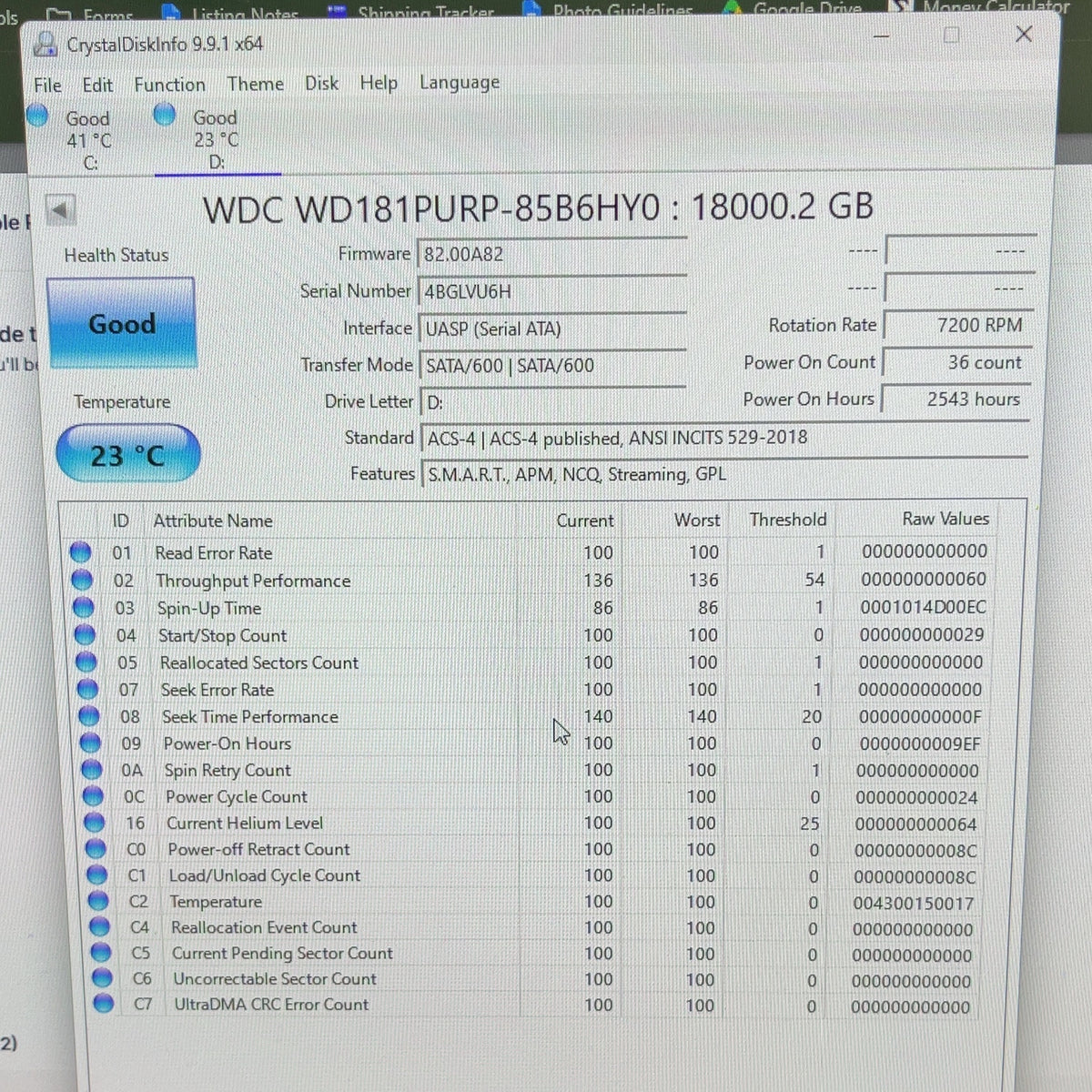Click the C: drive blue status circle
Screen dimensions: 1092x1092
pyautogui.click(x=37, y=116)
